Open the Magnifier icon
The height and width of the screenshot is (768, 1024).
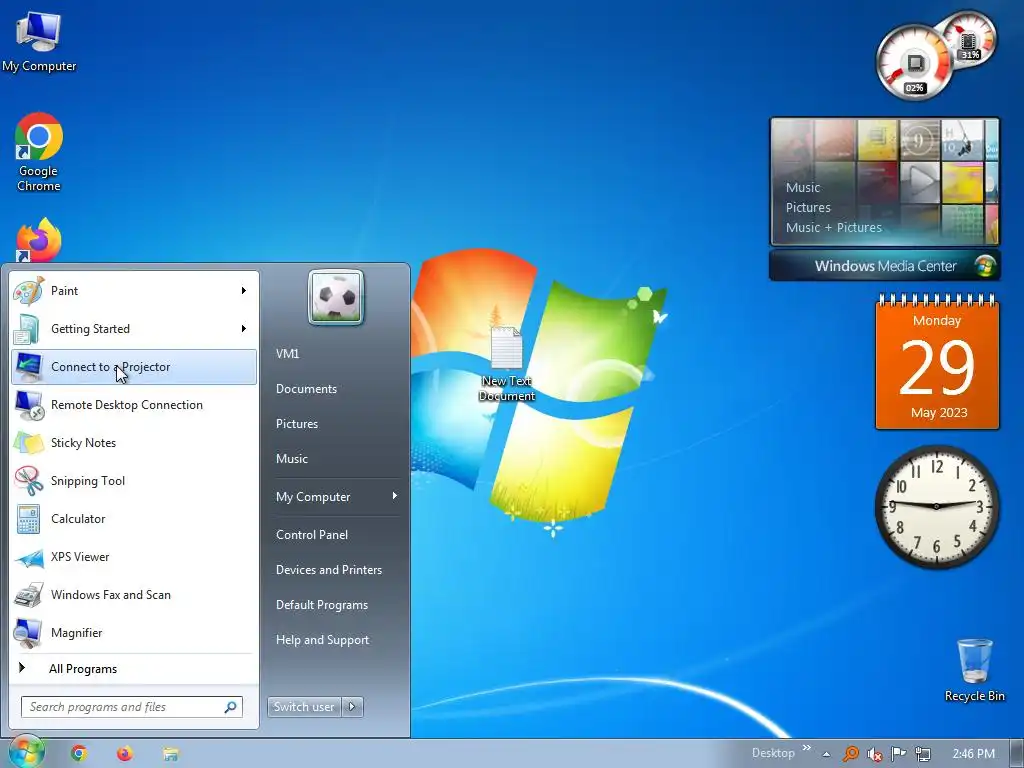pos(29,633)
